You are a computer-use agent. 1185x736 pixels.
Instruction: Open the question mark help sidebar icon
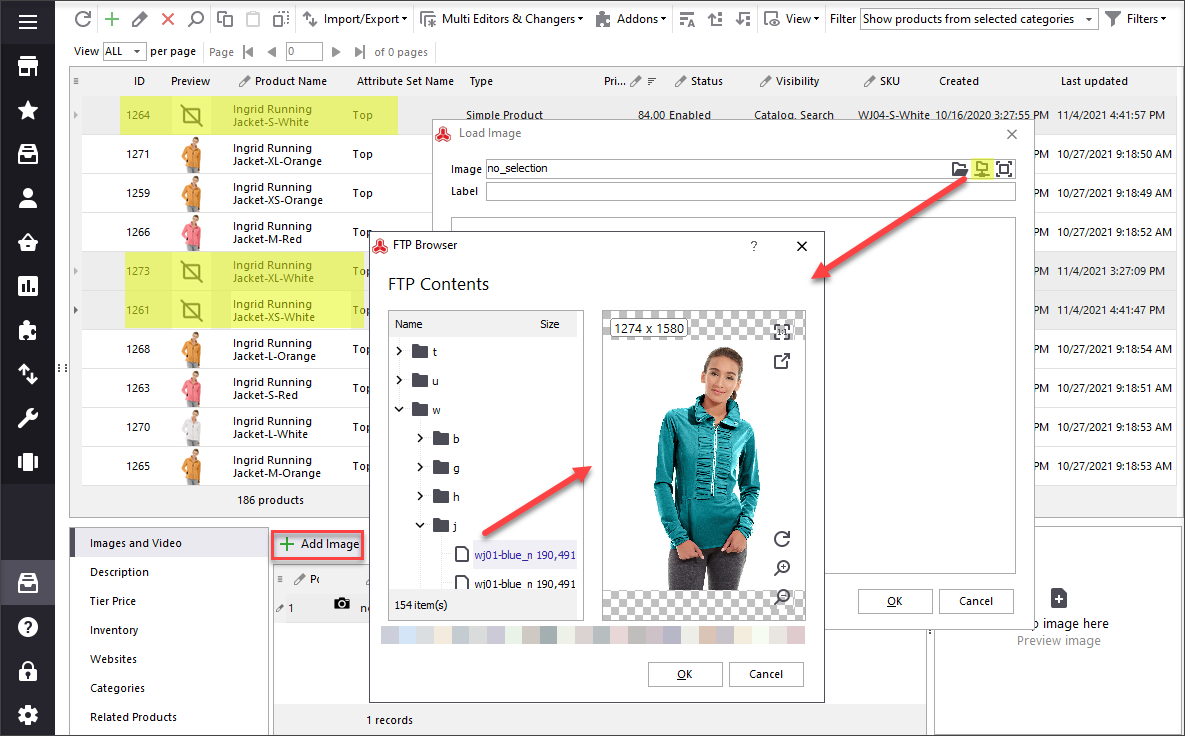click(x=28, y=627)
